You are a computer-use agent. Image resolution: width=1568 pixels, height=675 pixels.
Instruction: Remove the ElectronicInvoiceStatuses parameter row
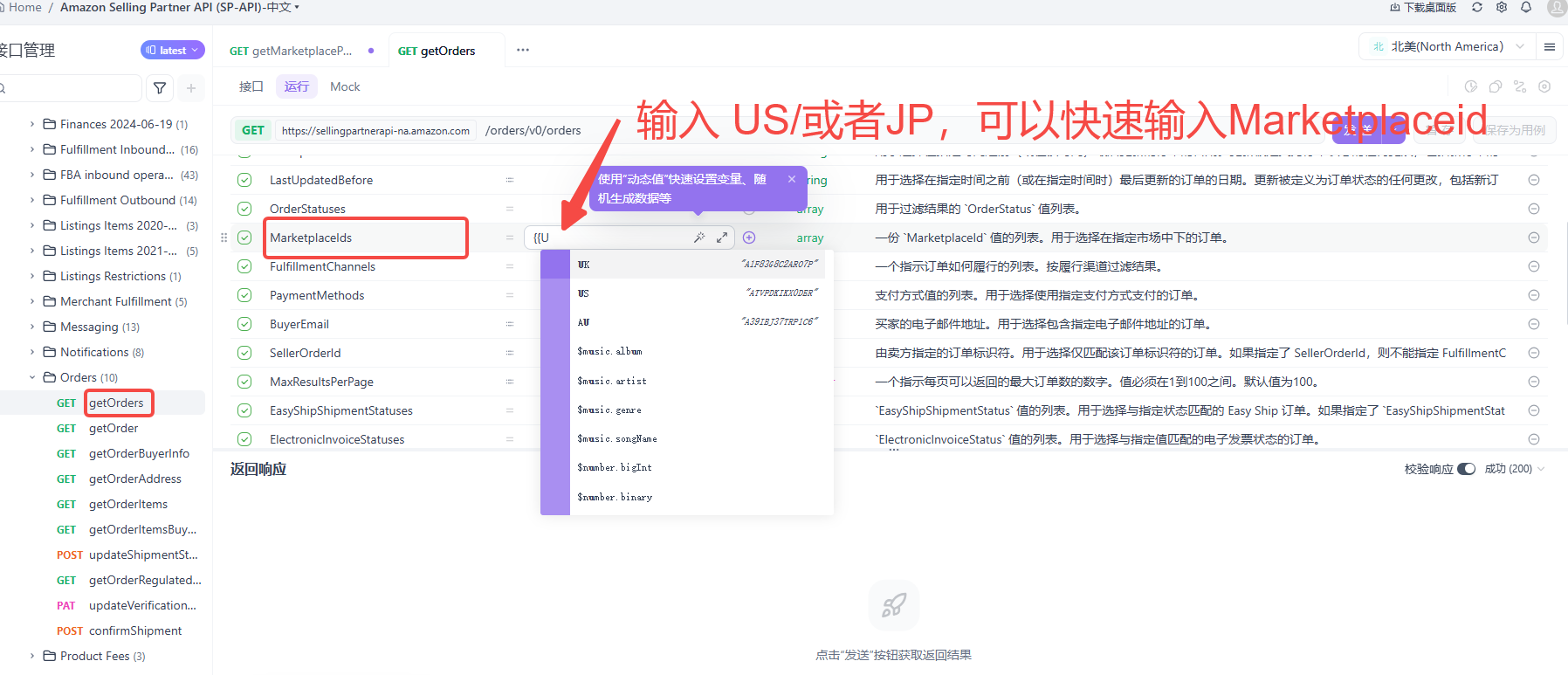pyautogui.click(x=1534, y=439)
